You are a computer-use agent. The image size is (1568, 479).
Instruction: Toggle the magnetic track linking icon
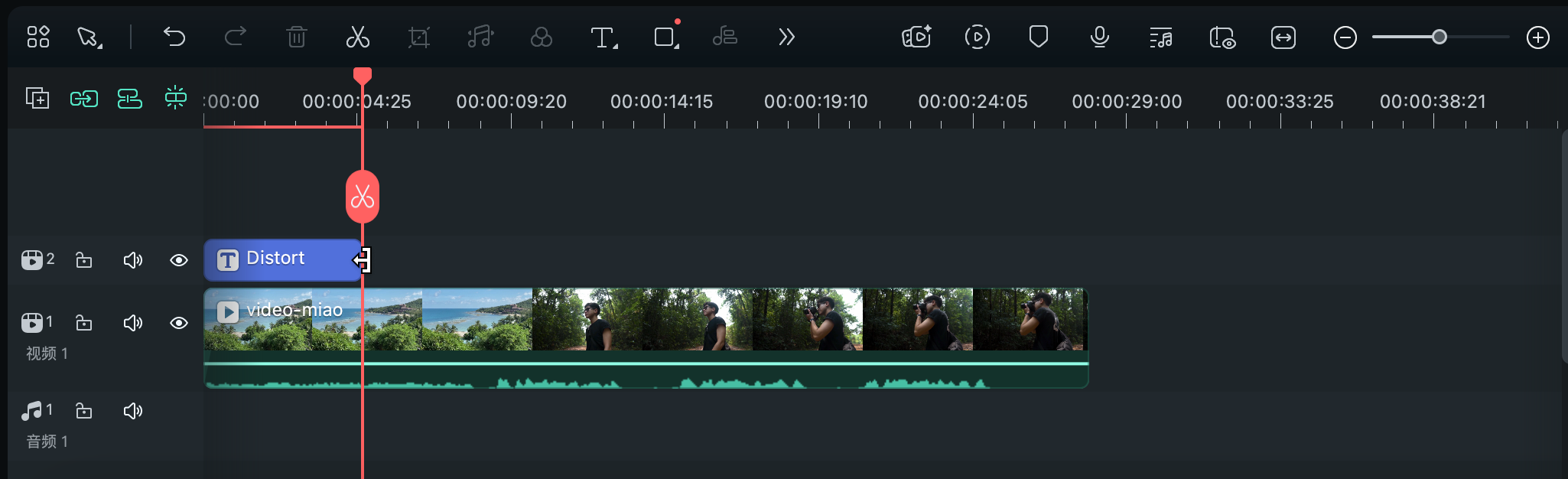point(130,98)
